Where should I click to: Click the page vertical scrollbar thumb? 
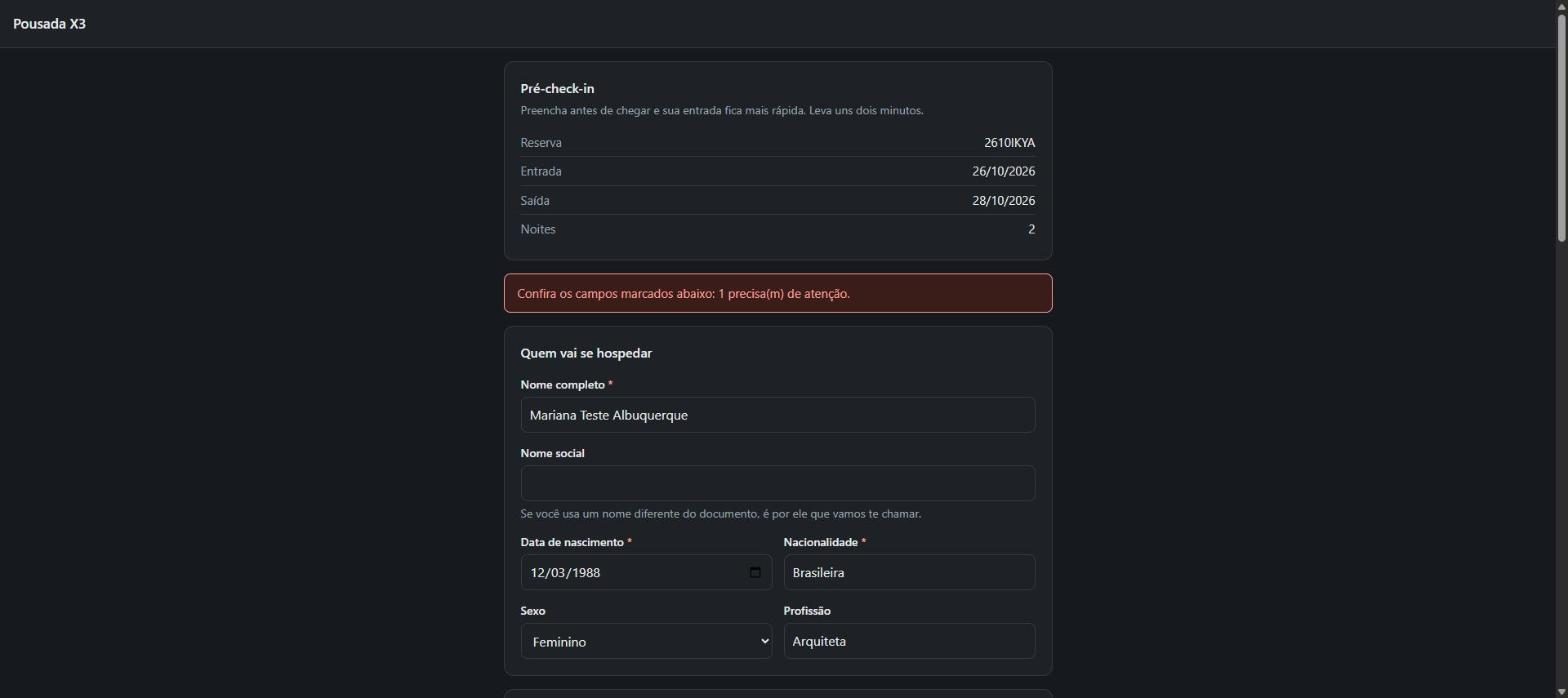(1560, 128)
